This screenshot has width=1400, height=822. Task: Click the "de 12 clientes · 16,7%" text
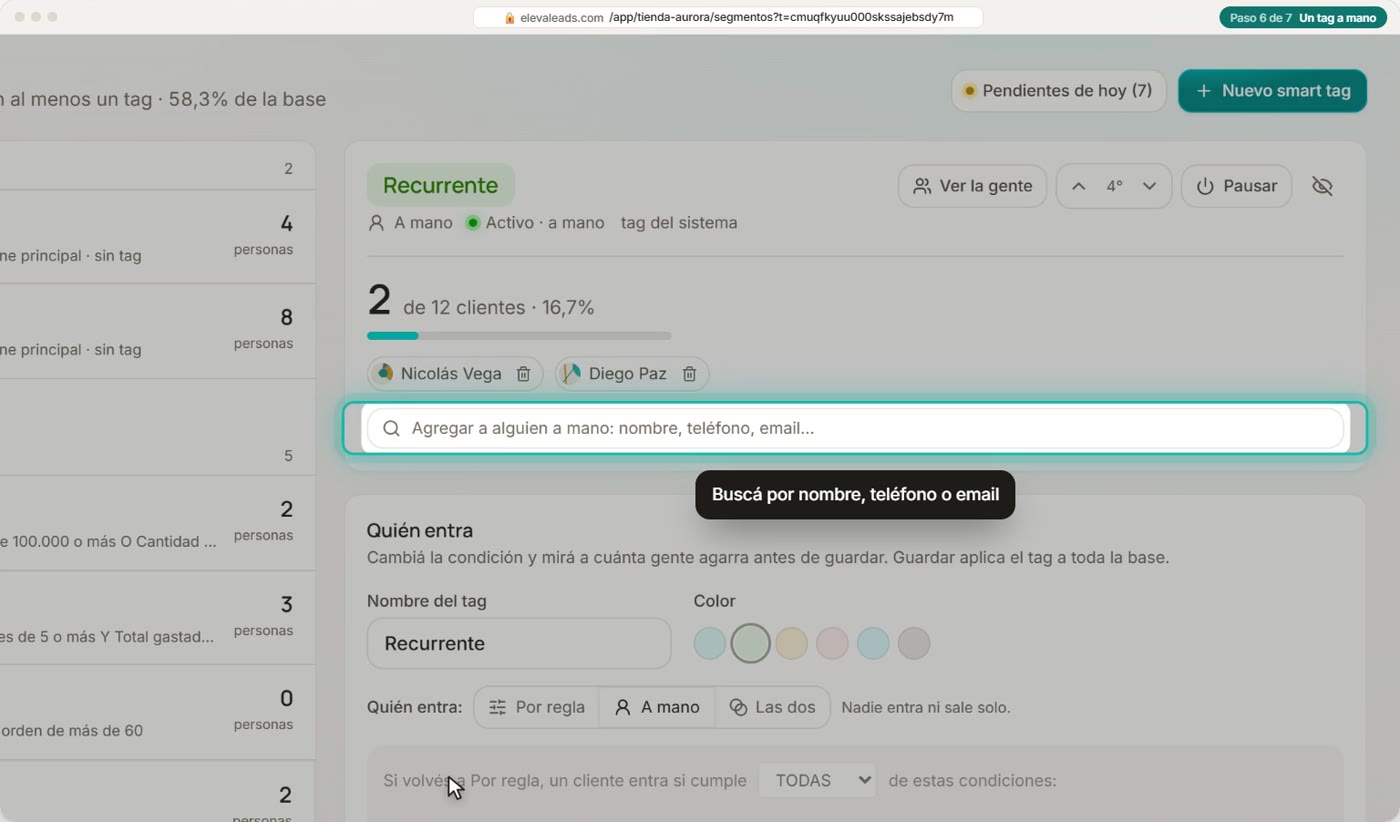coord(499,307)
